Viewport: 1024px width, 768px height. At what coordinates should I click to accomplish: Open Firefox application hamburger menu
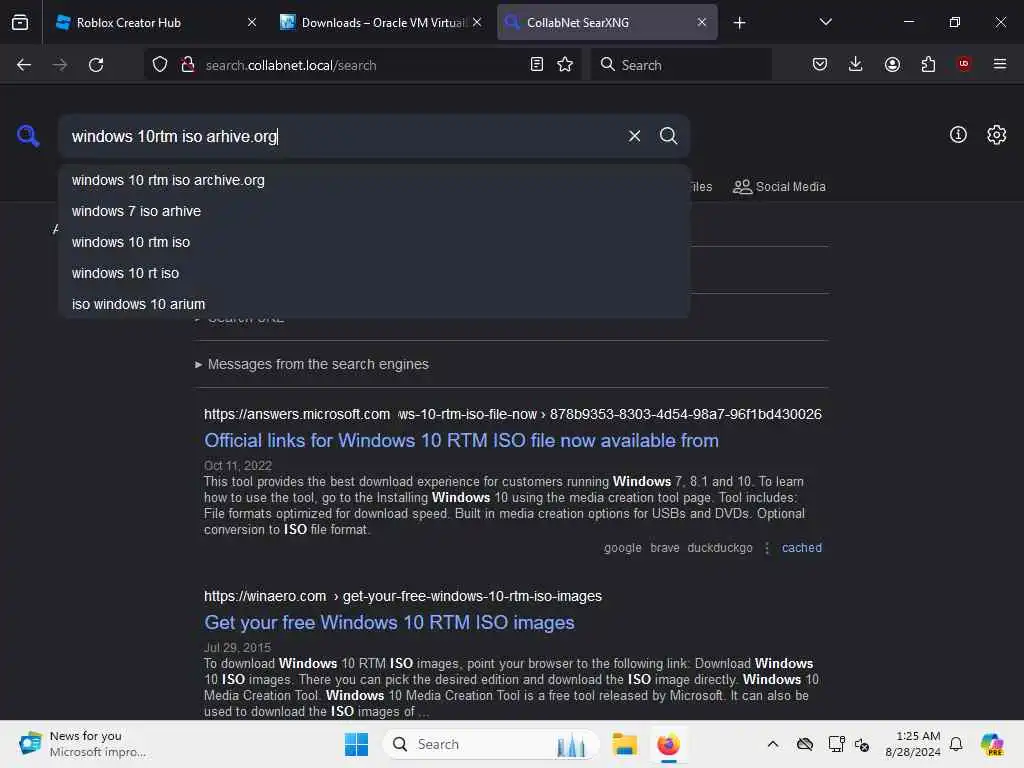[1000, 64]
